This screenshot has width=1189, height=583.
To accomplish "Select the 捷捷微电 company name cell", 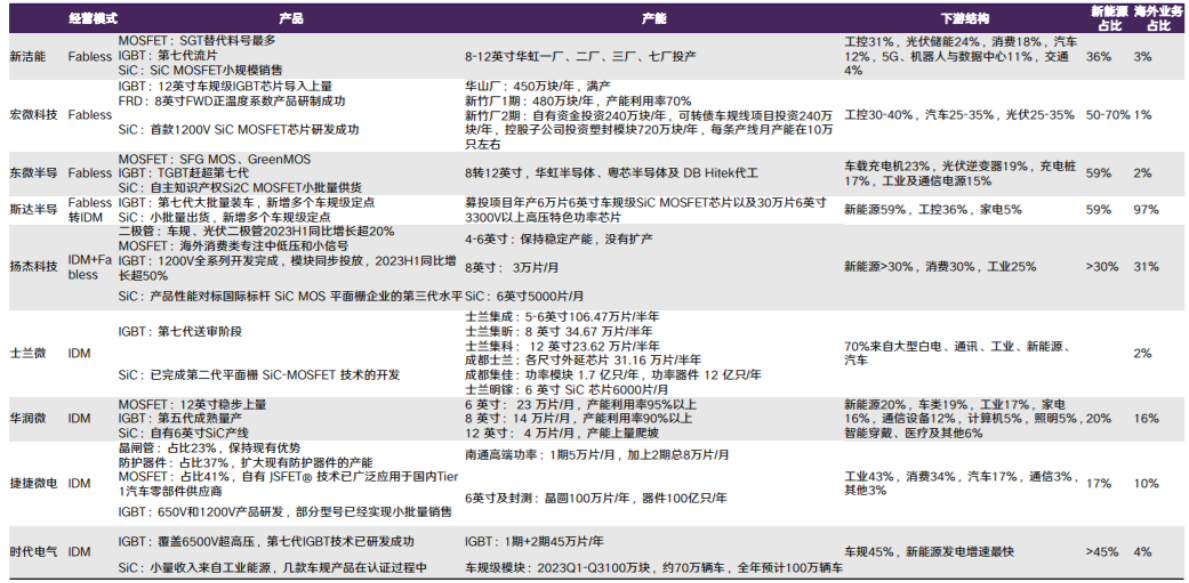I will coord(33,483).
